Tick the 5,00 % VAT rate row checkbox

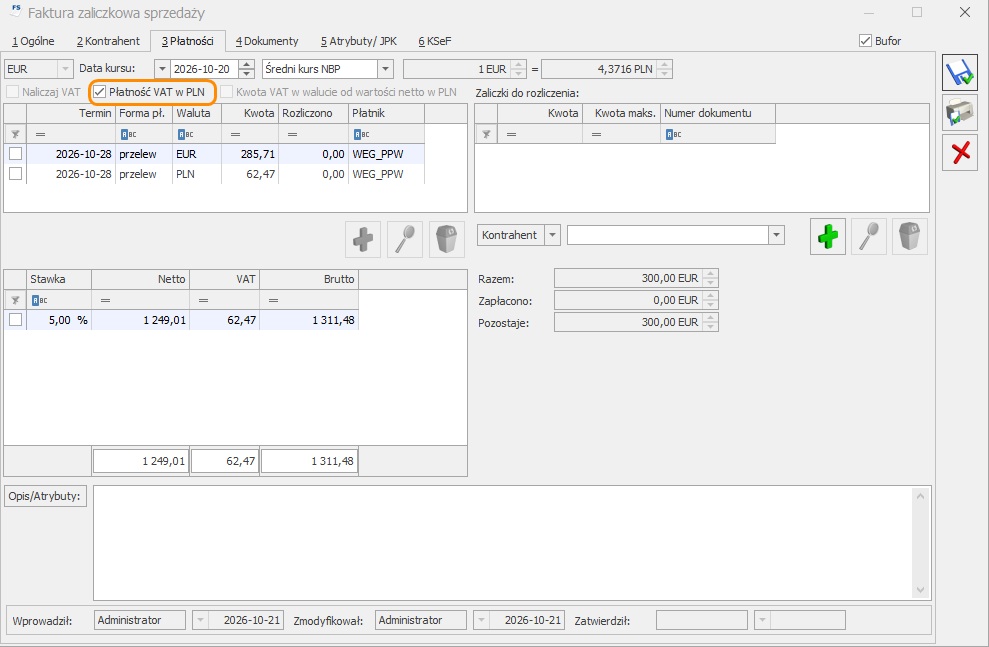click(15, 320)
